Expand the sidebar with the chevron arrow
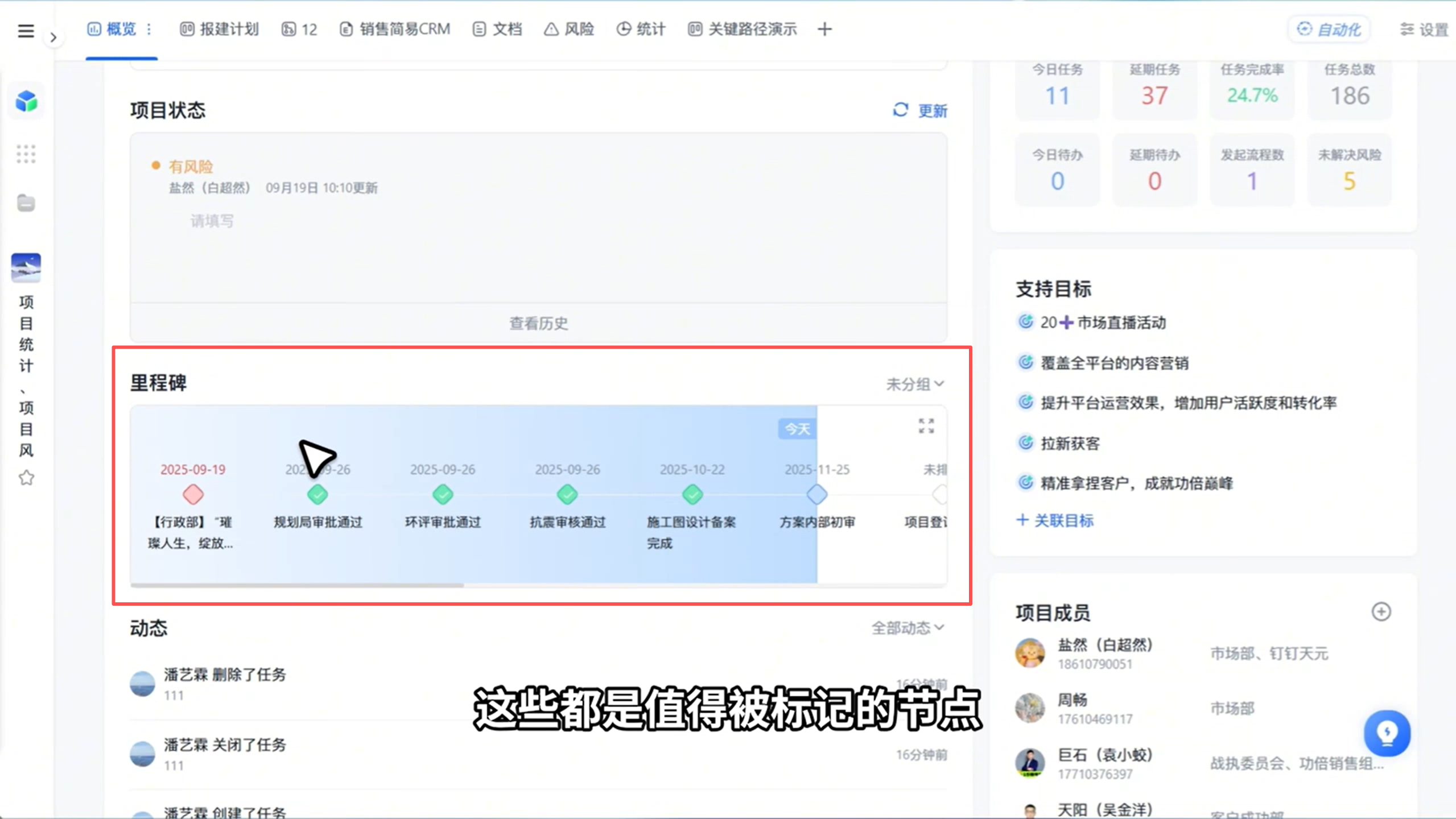 coord(53,38)
